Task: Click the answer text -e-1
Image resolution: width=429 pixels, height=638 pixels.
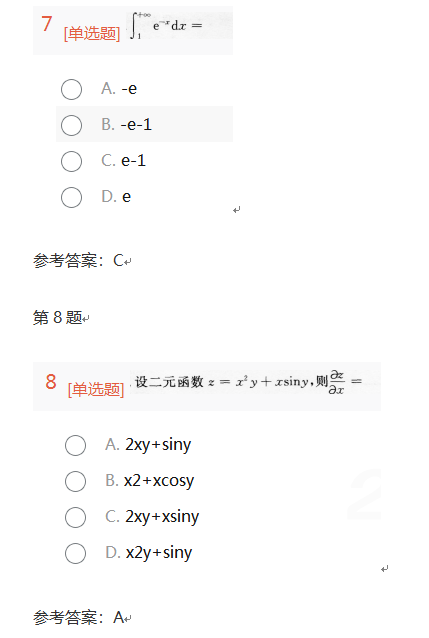Action: tap(136, 125)
